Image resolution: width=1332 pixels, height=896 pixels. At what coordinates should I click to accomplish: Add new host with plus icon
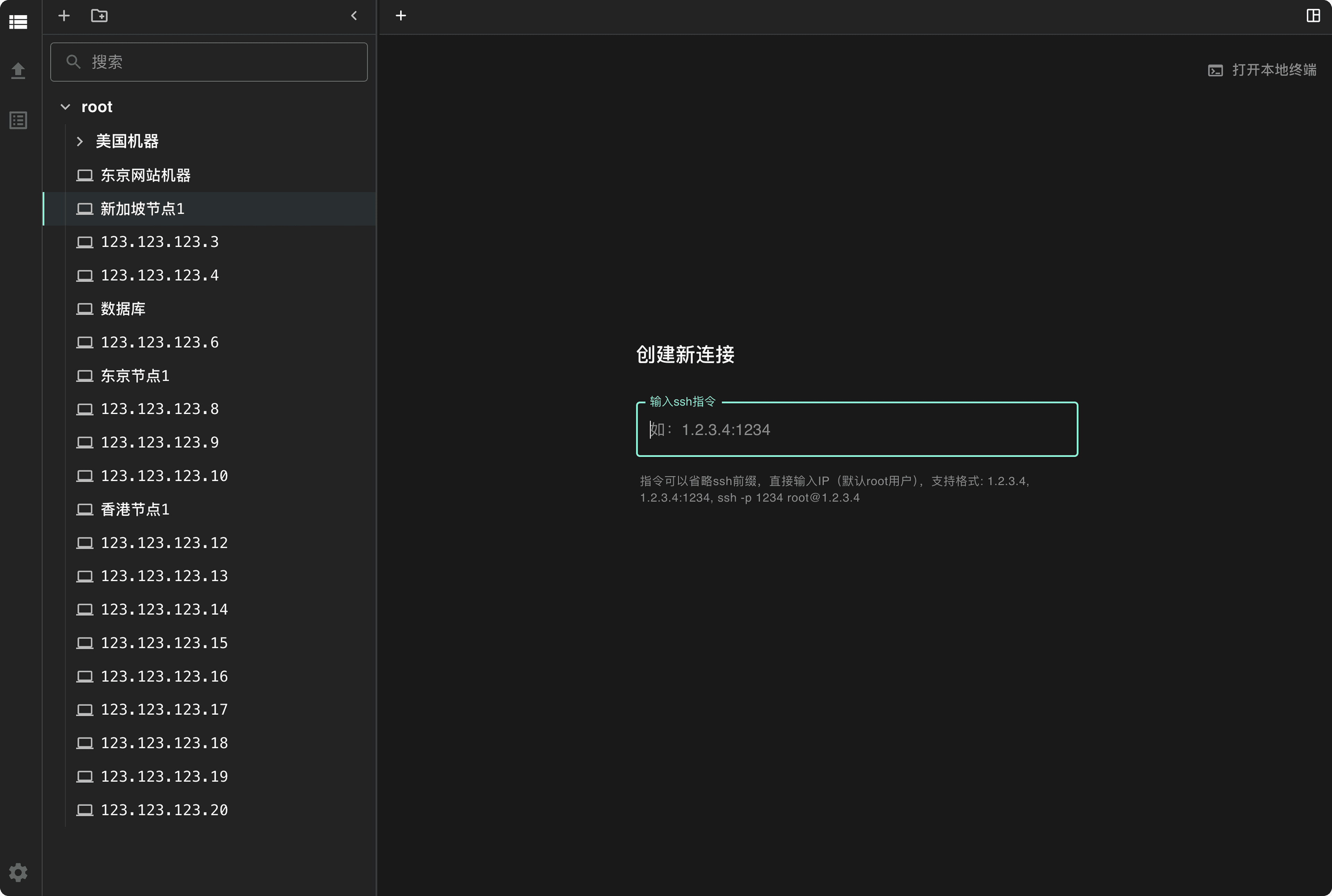[64, 15]
